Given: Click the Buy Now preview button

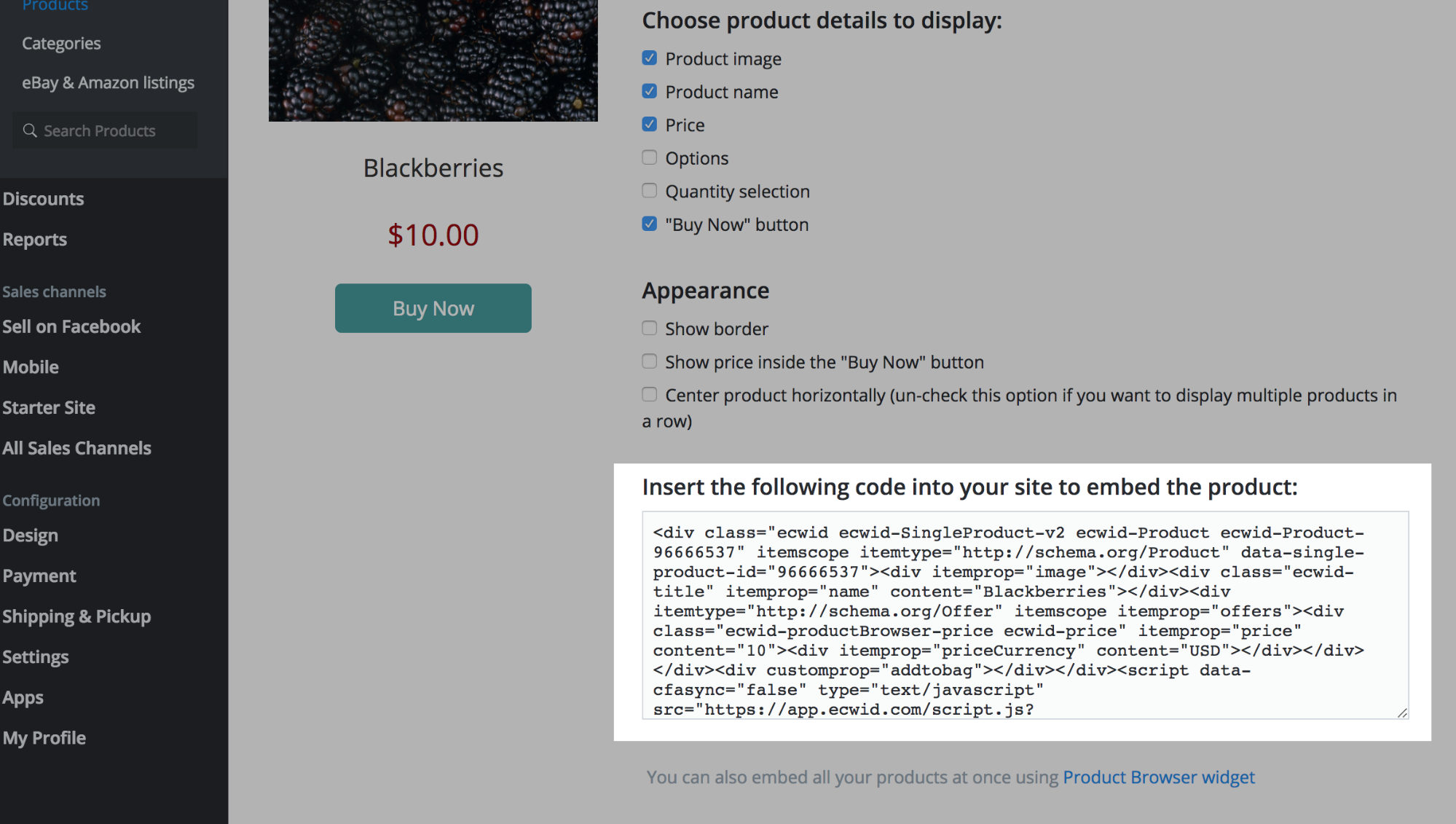Looking at the screenshot, I should 433,308.
